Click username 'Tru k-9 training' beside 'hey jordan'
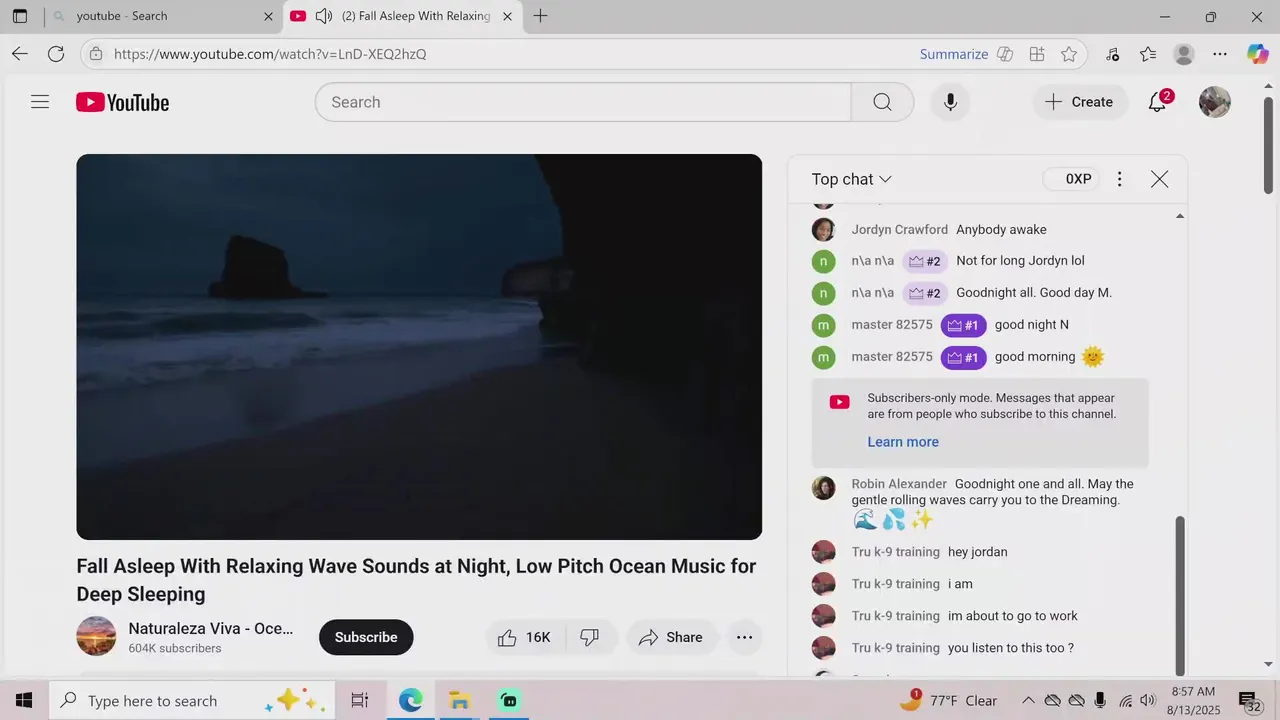 pyautogui.click(x=896, y=552)
